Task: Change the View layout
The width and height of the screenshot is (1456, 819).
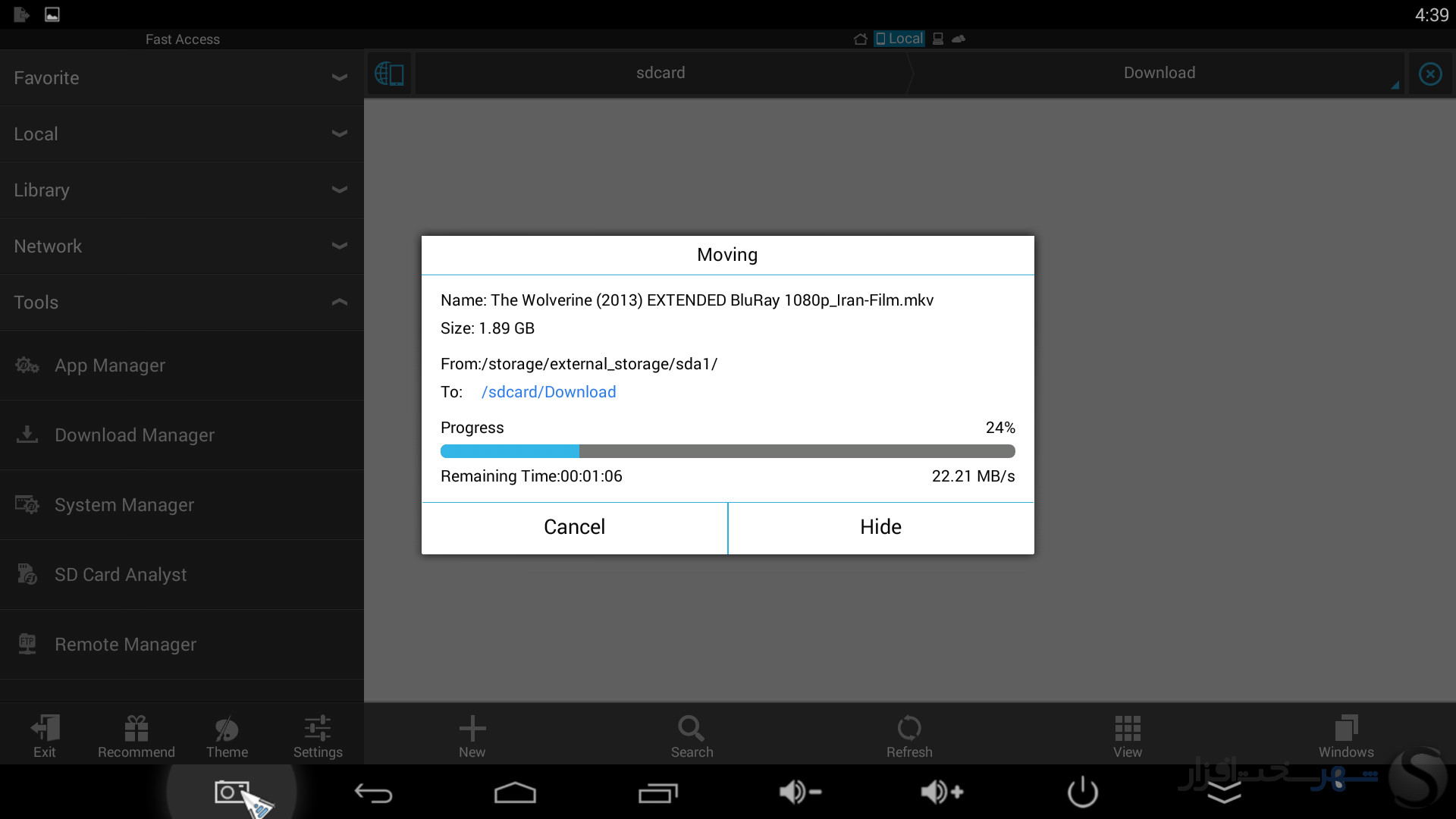Action: tap(1128, 735)
